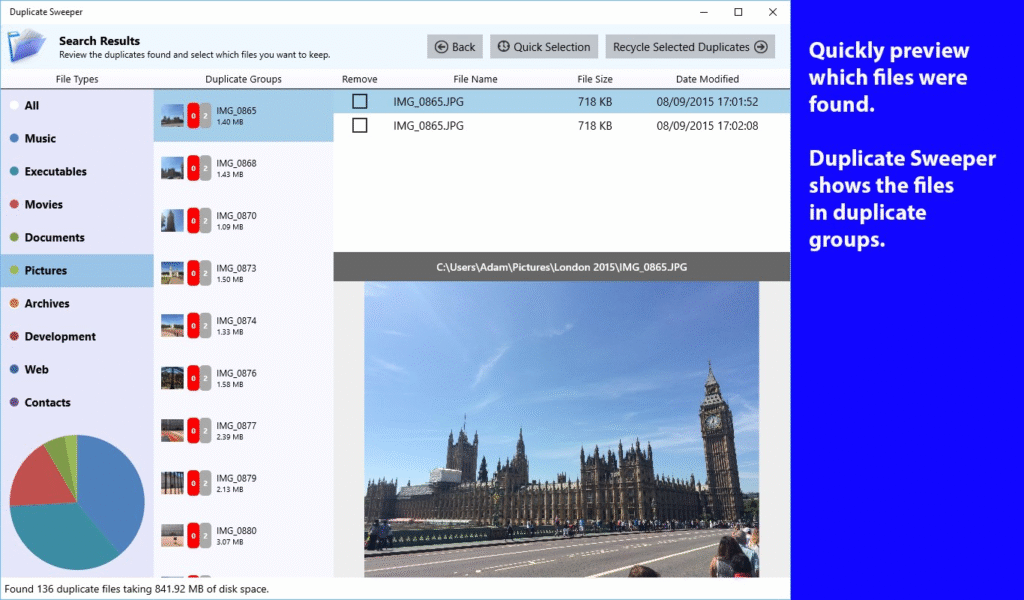Click the red remove counter badge for IMG_0868
This screenshot has height=600, width=1024.
coord(193,168)
